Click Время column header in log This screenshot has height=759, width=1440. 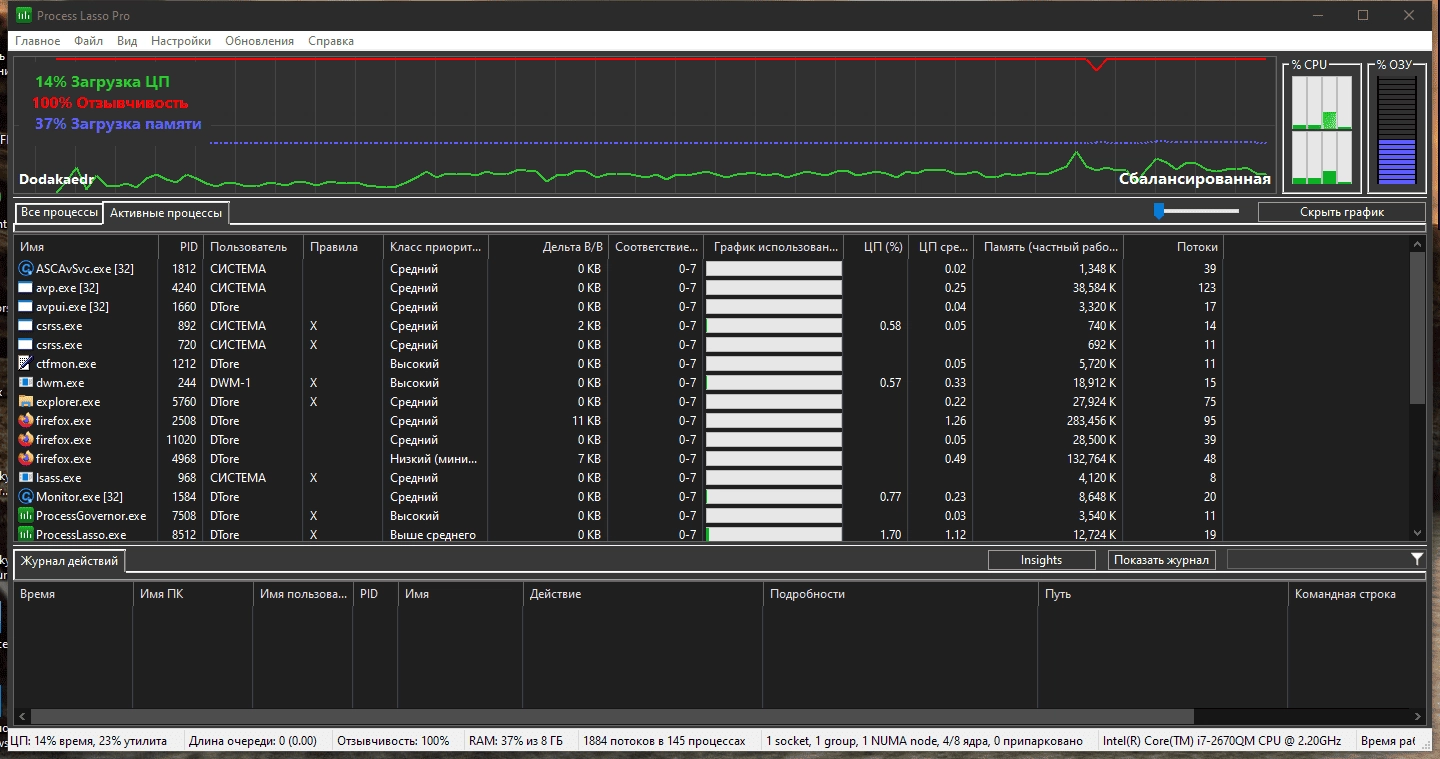(x=73, y=594)
